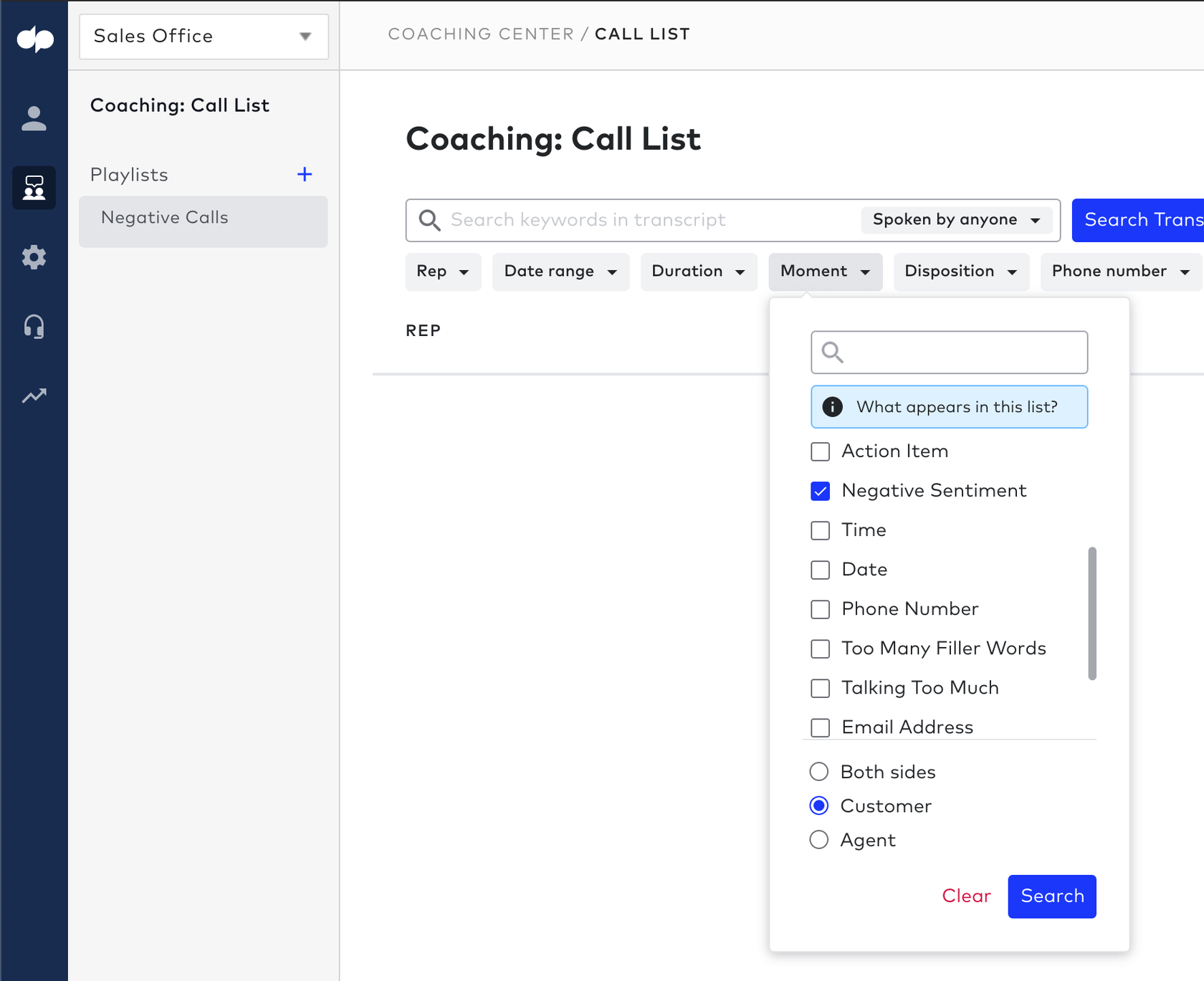Click the moment search magnifier icon
Image resolution: width=1204 pixels, height=981 pixels.
832,352
